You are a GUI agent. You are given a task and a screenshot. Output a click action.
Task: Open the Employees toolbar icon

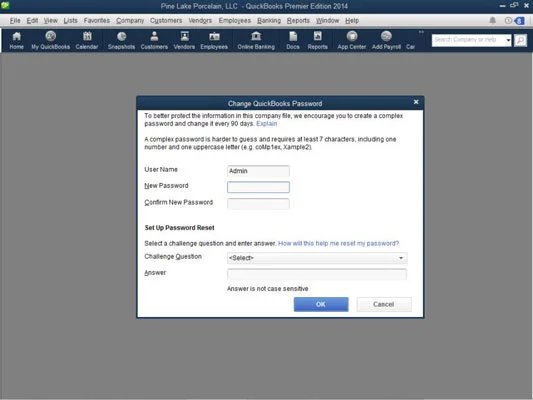(214, 40)
